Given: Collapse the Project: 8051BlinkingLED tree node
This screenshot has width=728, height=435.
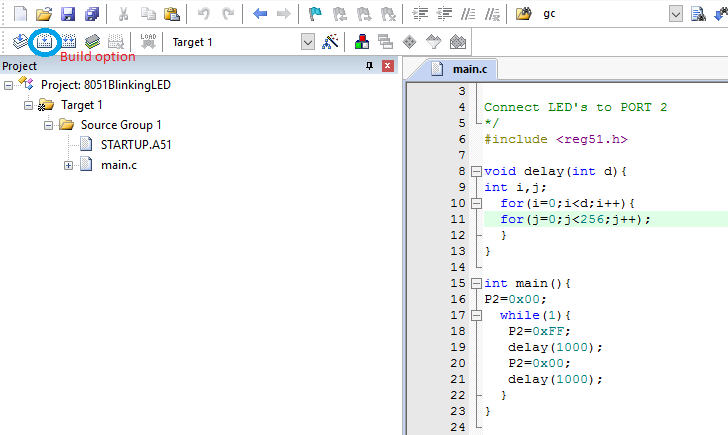Looking at the screenshot, I should 8,85.
